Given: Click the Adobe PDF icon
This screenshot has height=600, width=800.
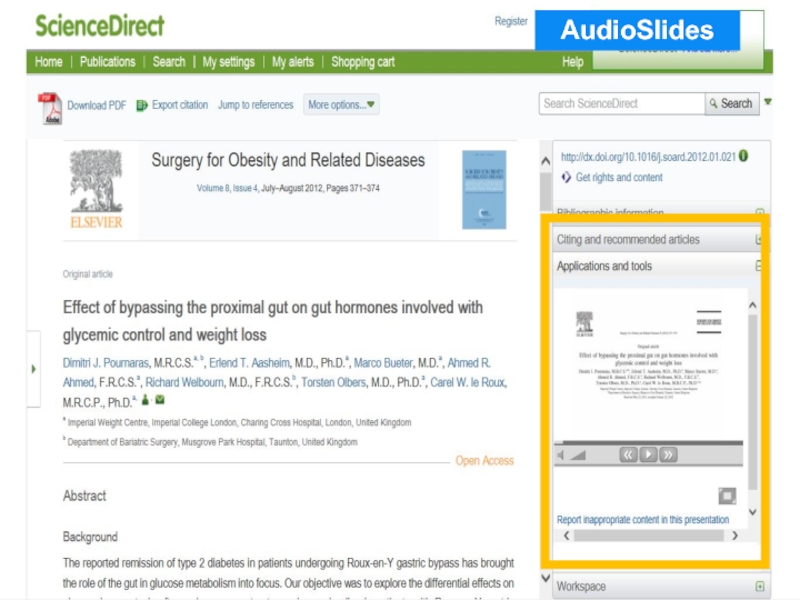Looking at the screenshot, I should coord(50,108).
